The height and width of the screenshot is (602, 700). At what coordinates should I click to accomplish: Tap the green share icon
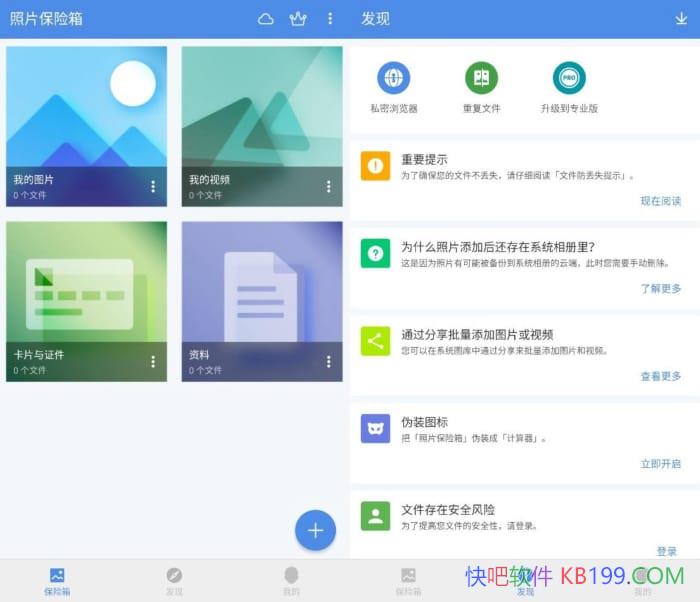(375, 341)
